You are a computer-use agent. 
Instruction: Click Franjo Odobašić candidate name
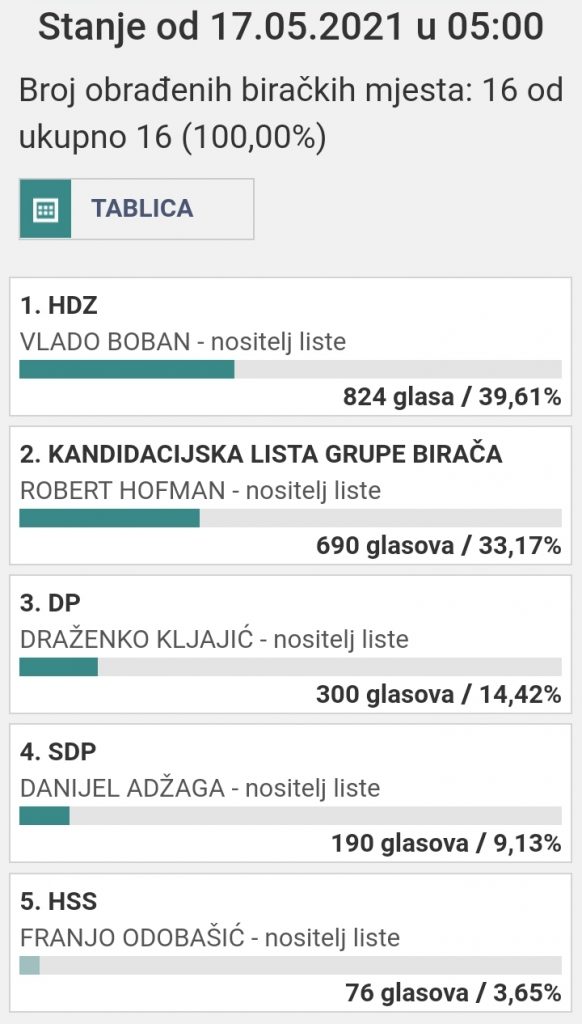(132, 938)
